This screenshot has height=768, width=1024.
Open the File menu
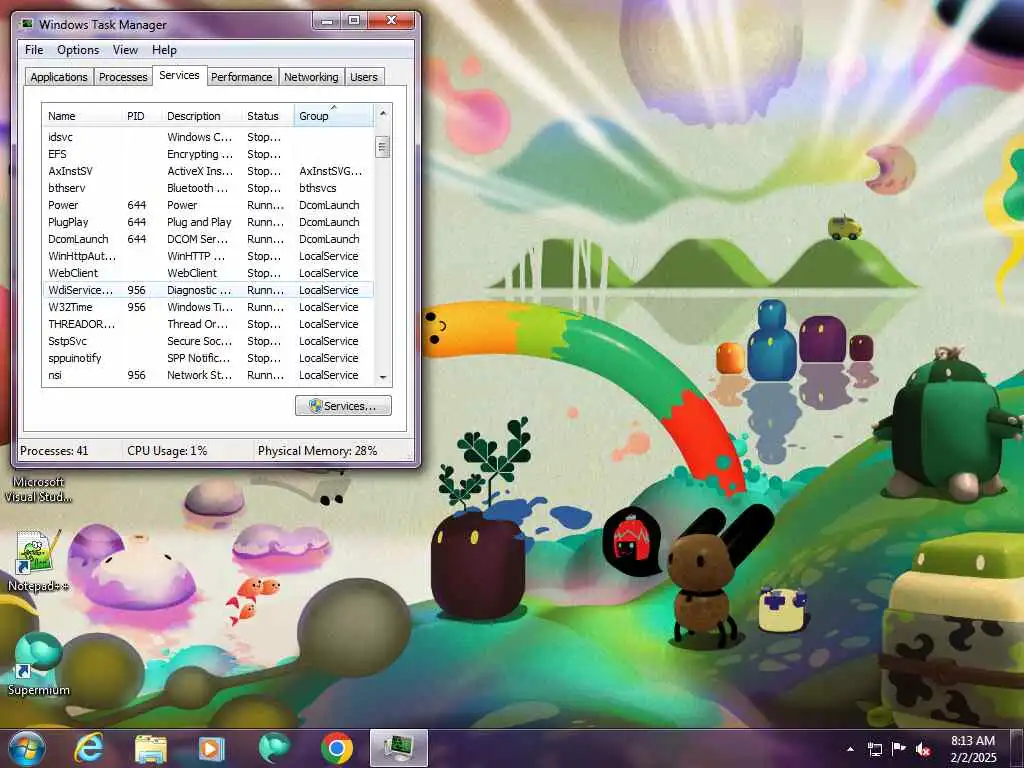coord(34,50)
